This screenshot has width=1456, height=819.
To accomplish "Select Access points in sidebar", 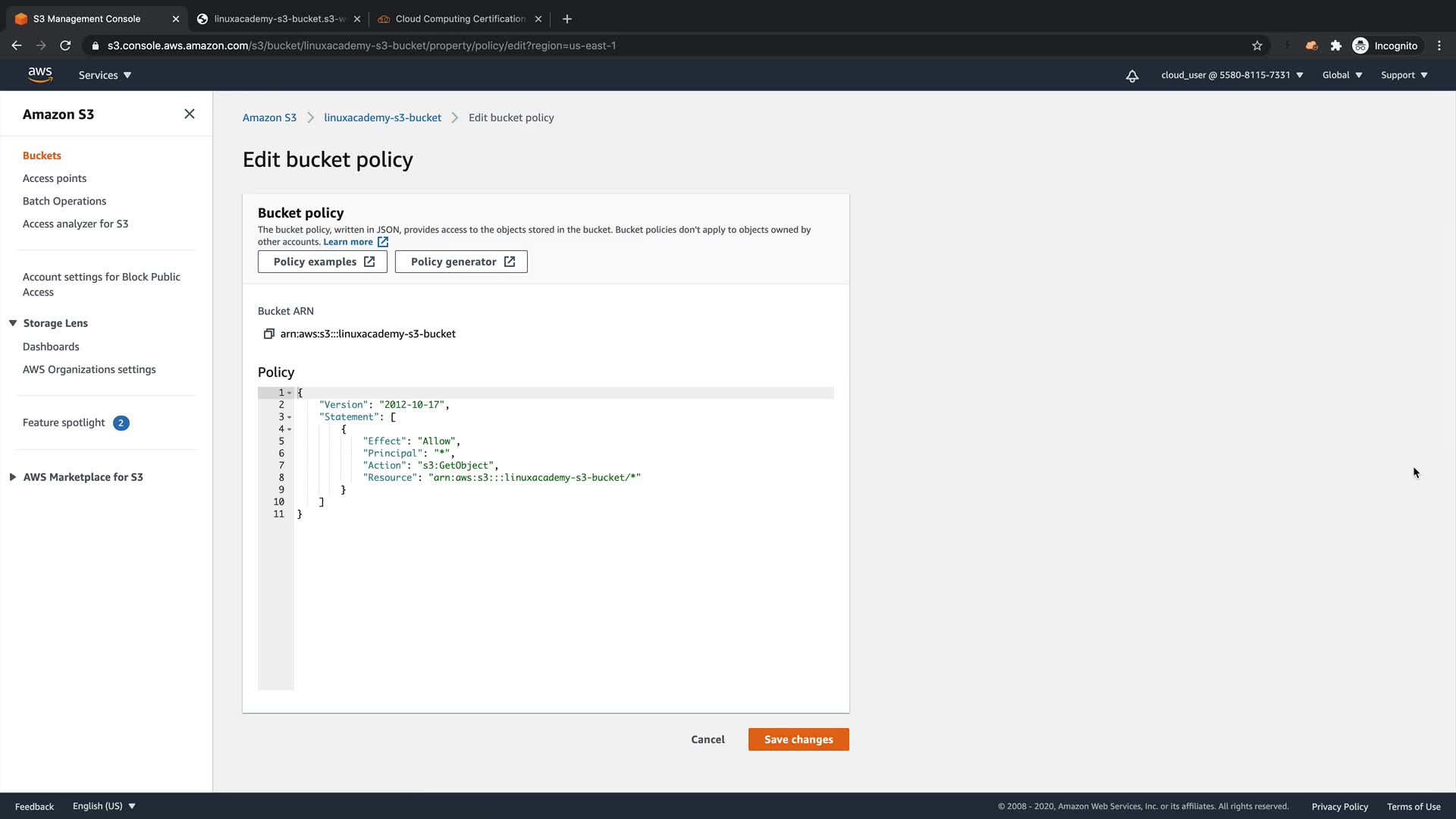I will click(55, 178).
